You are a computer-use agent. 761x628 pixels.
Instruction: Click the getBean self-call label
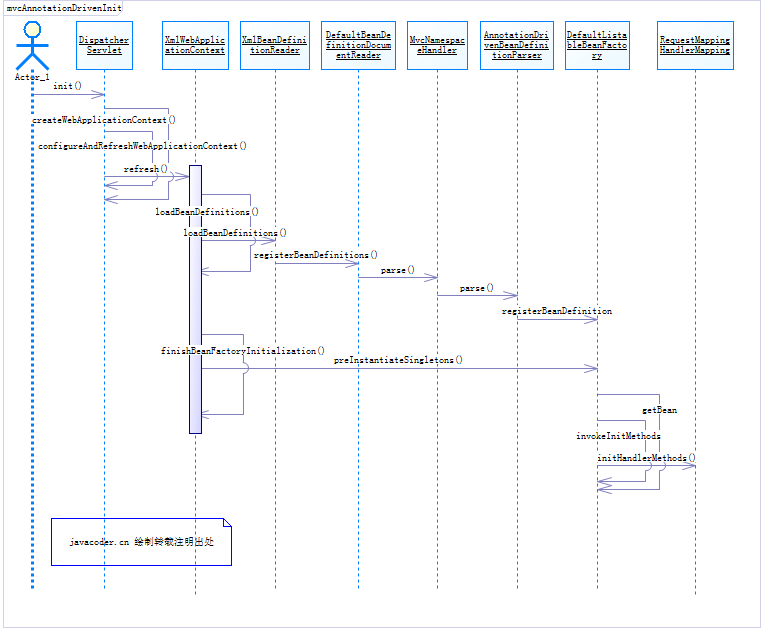659,410
